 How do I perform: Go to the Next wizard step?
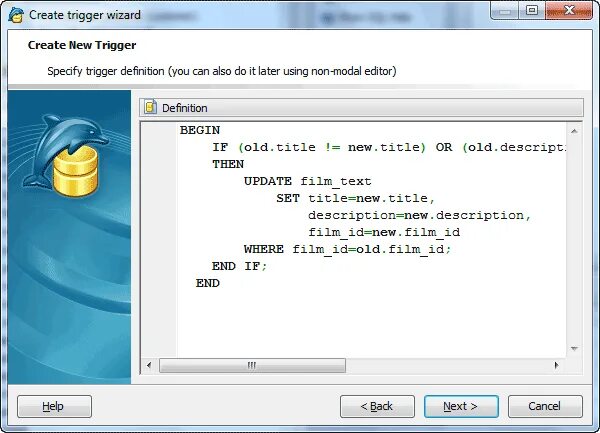pos(461,406)
